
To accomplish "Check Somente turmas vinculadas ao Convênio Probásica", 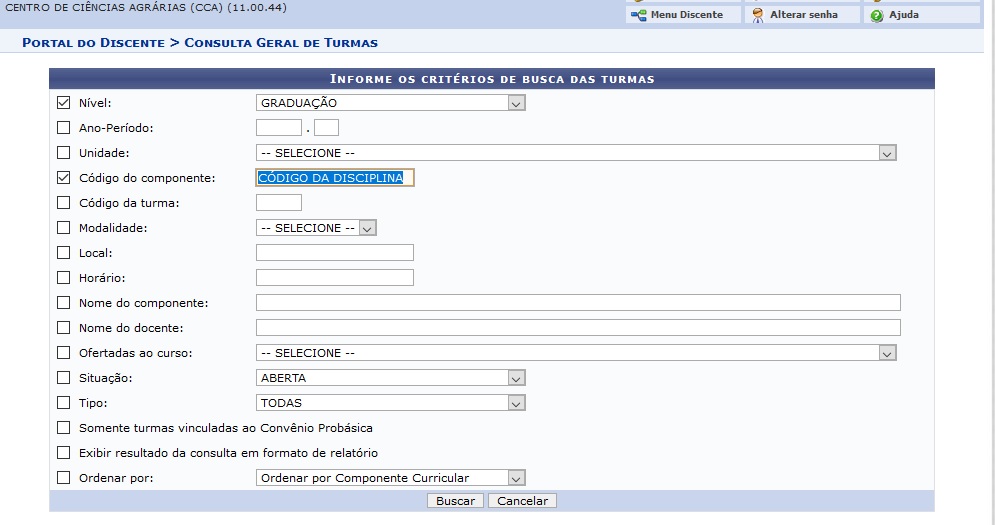I will coord(64,428).
